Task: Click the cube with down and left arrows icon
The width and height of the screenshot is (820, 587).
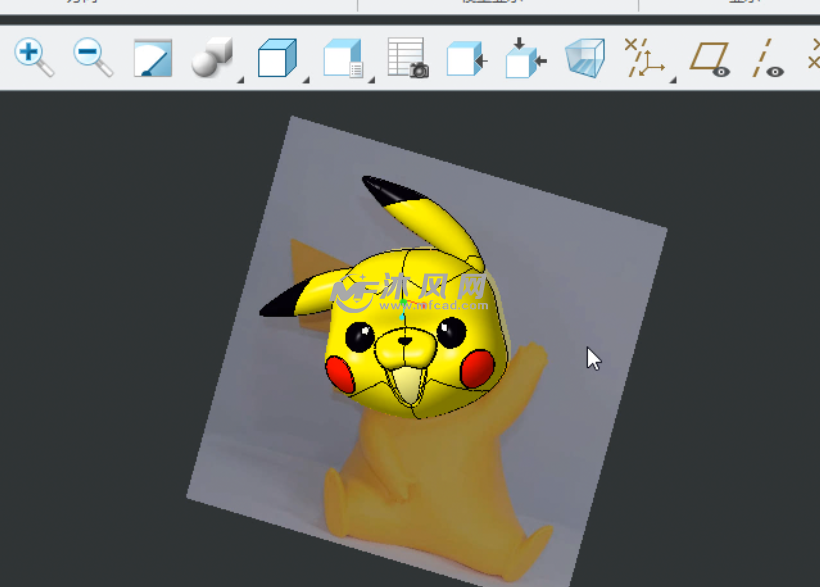Action: tap(526, 58)
